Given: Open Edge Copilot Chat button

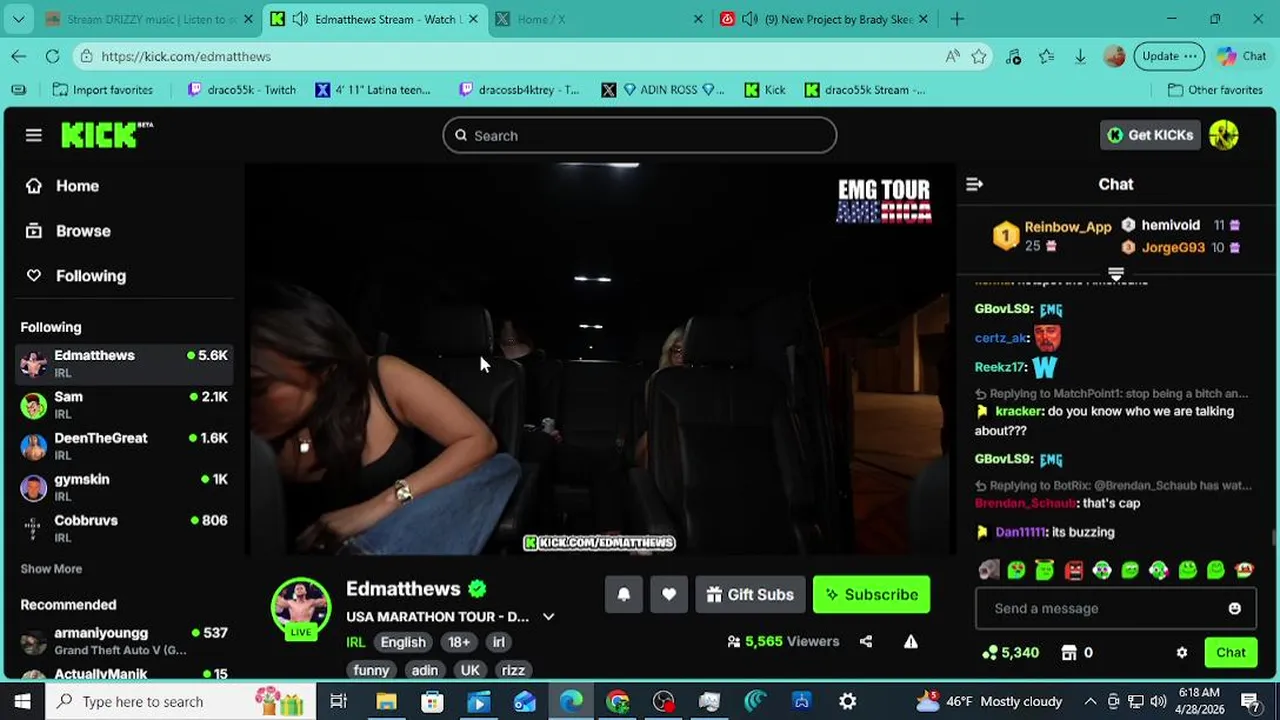Looking at the screenshot, I should (1242, 56).
